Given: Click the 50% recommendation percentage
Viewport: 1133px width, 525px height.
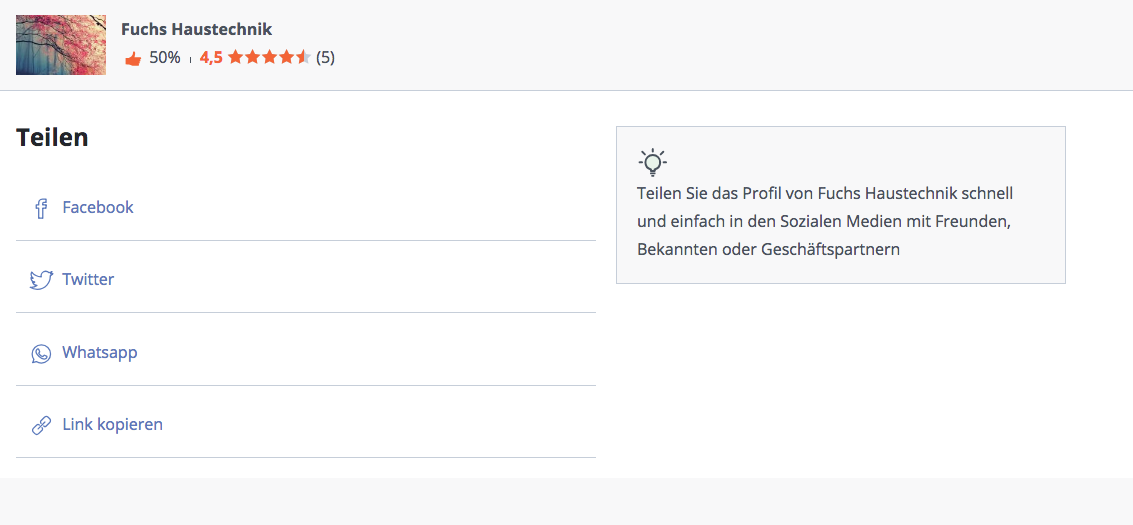Looking at the screenshot, I should pos(165,58).
